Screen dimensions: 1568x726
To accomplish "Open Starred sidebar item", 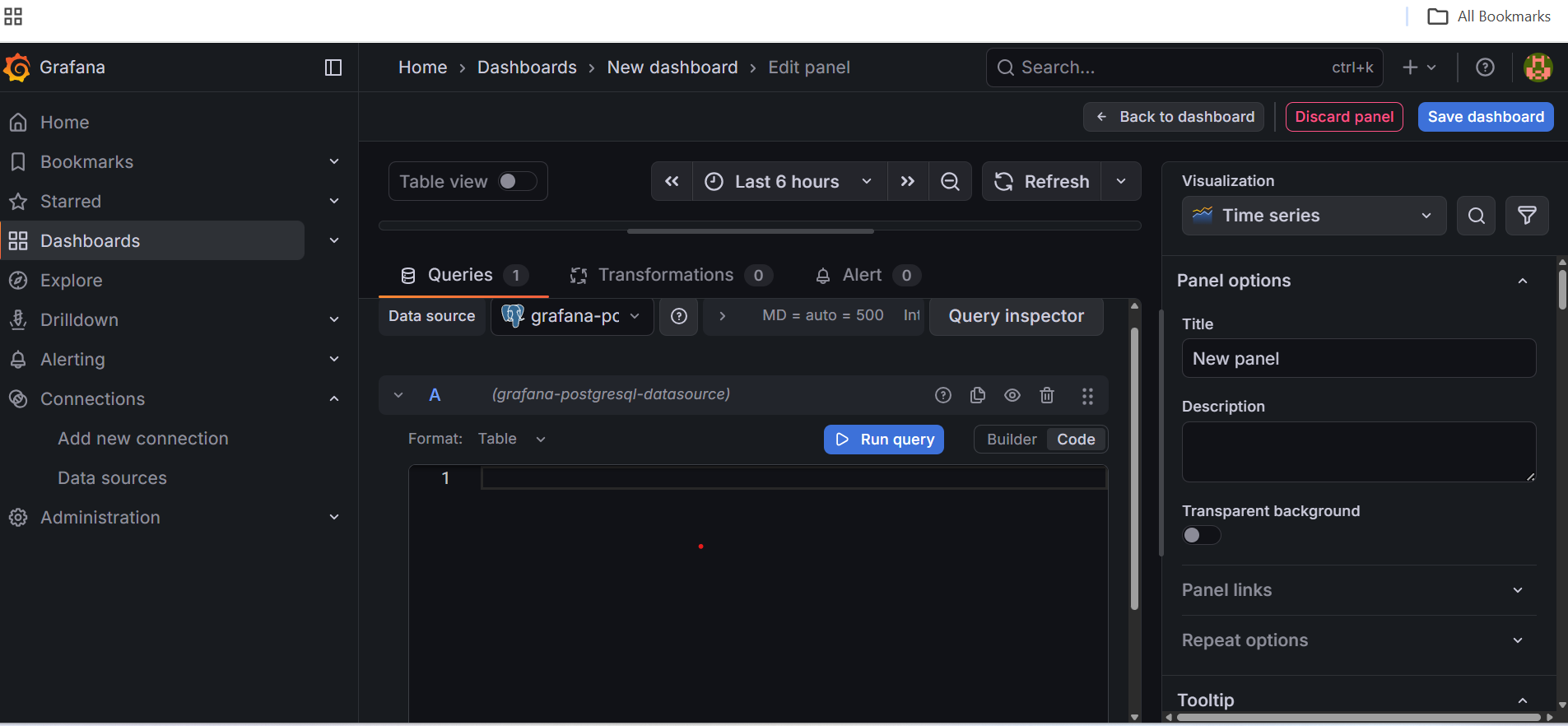I will tap(71, 202).
